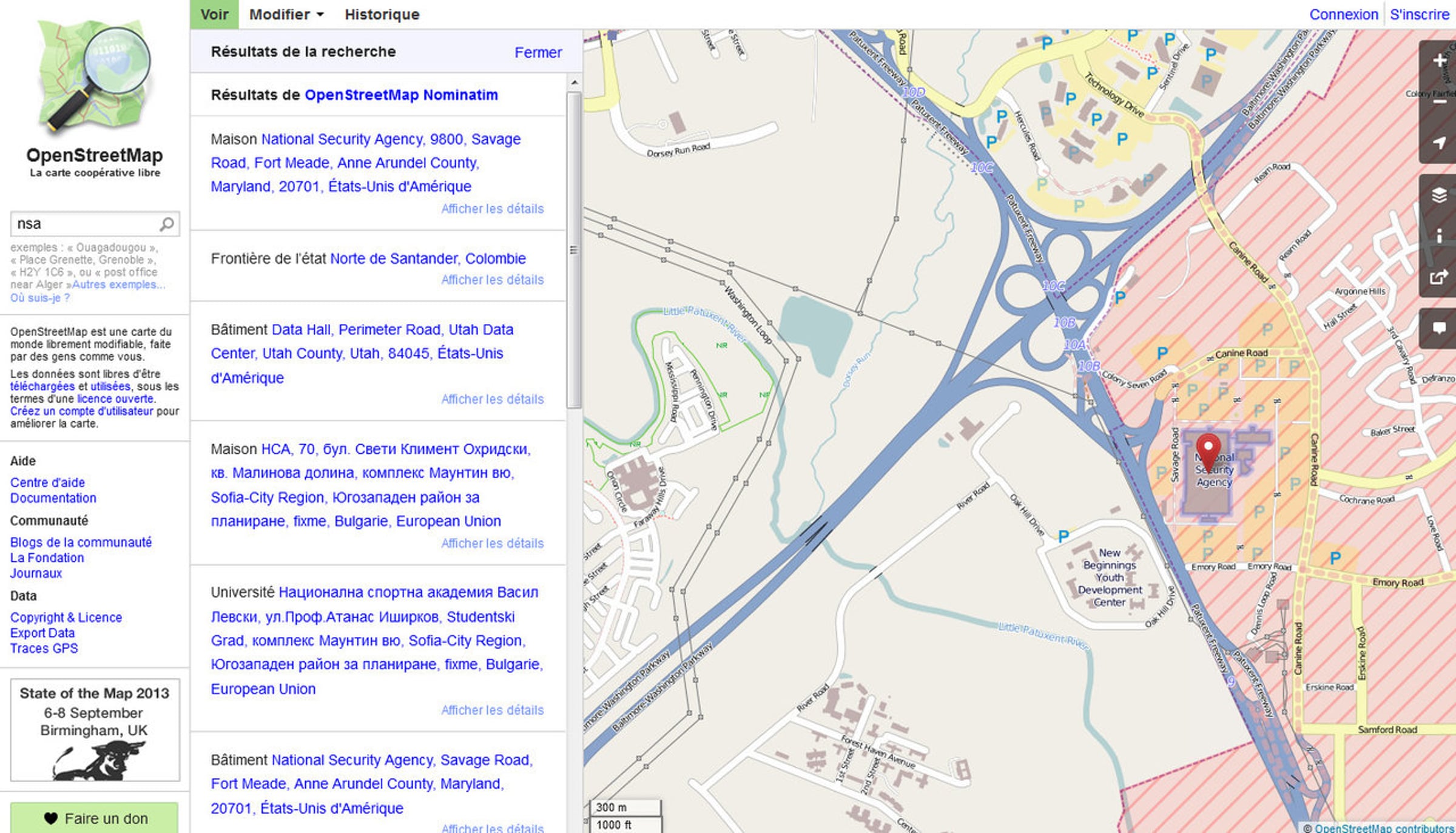Show details for the Data Hall result
Image resolution: width=1456 pixels, height=833 pixels.
coord(492,400)
